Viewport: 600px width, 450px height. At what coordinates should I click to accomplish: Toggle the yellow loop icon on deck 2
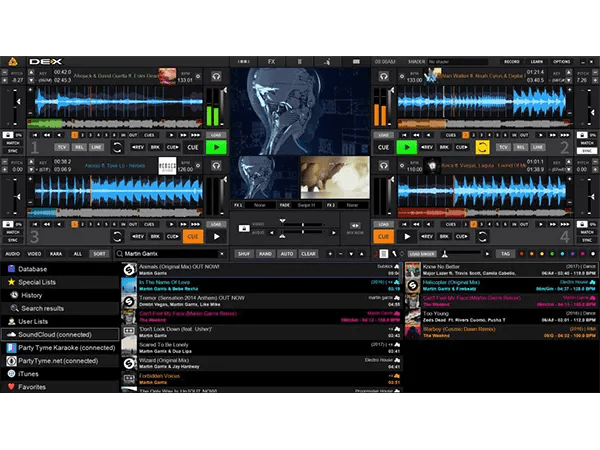482,147
